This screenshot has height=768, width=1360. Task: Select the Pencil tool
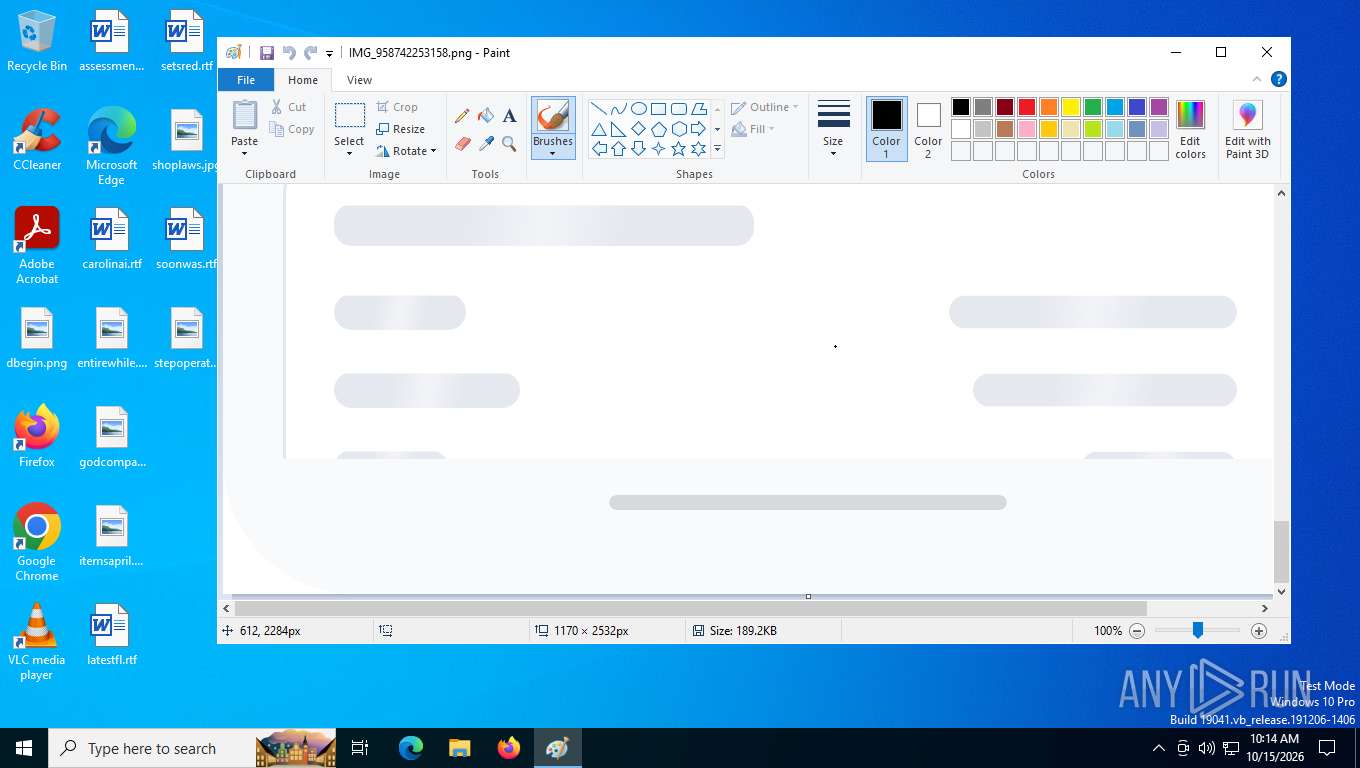coord(462,116)
